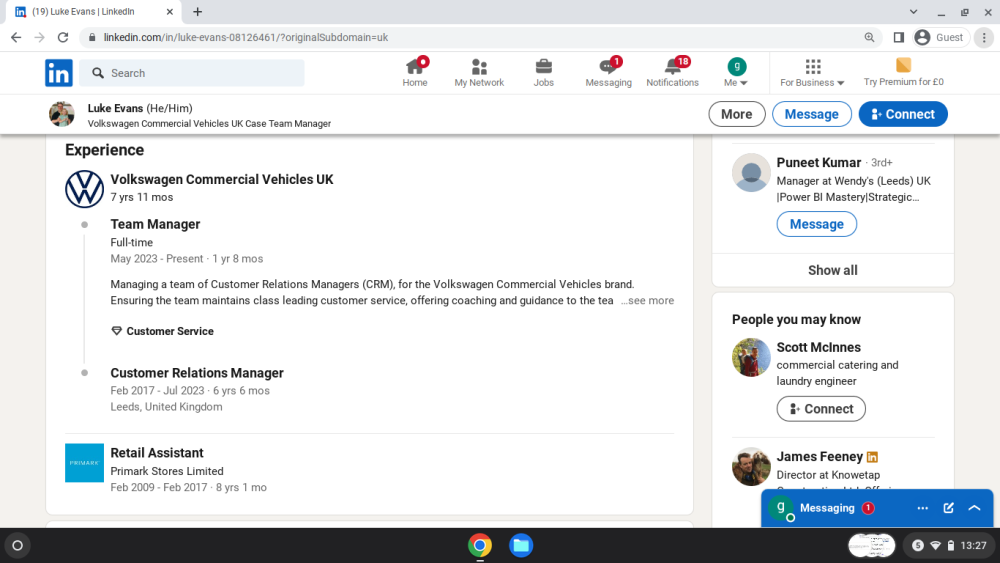Reload the LinkedIn page

coord(63,38)
